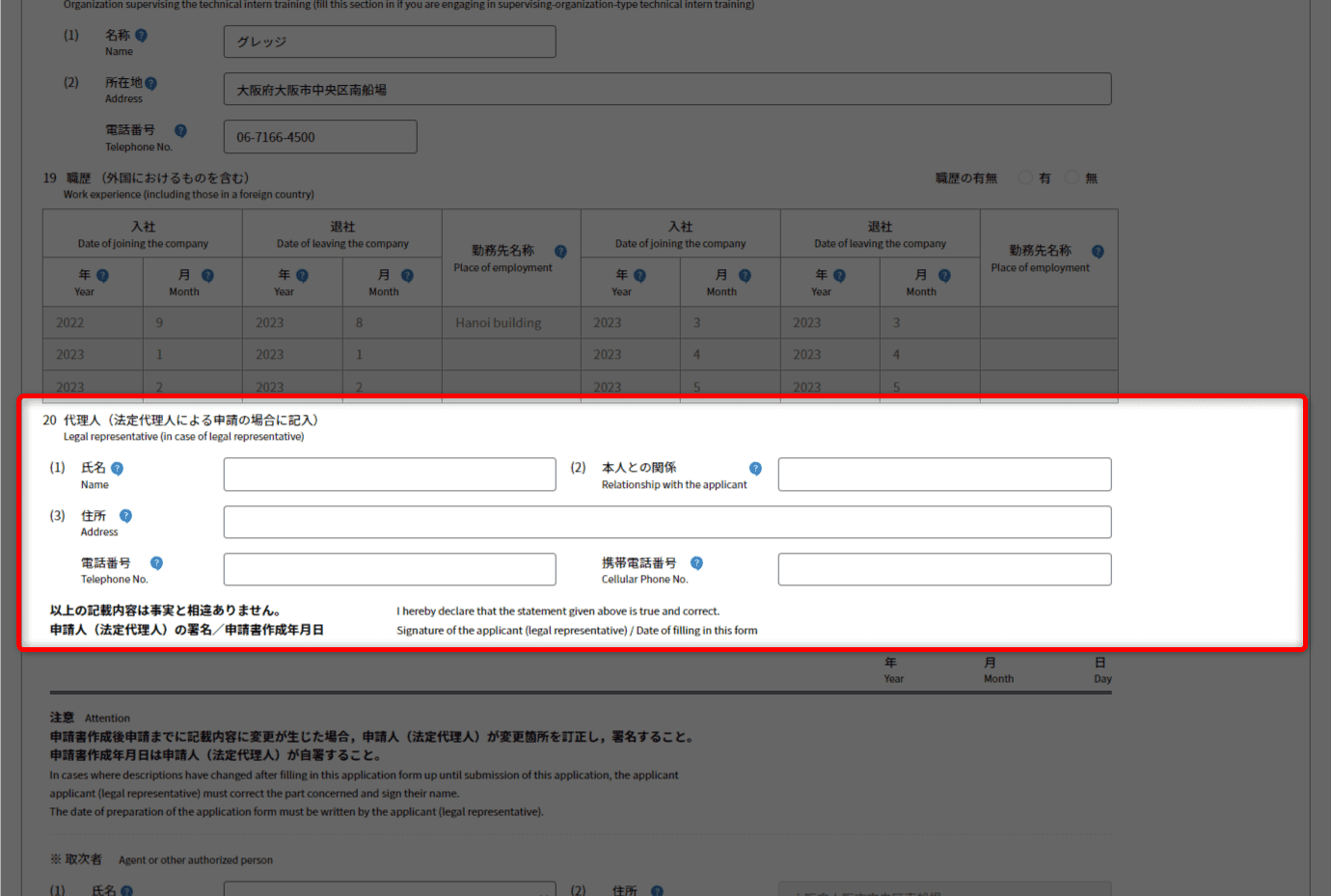Click legal representative Address input field
The height and width of the screenshot is (896, 1331).
[x=666, y=522]
